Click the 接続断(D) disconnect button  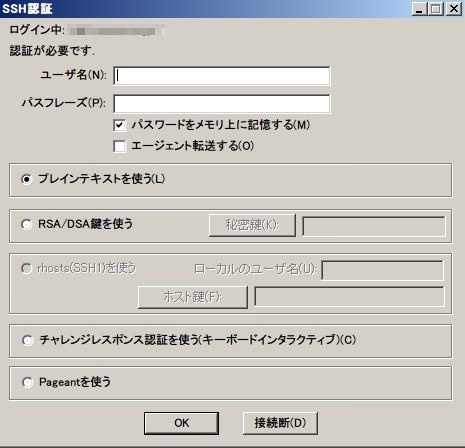280,423
